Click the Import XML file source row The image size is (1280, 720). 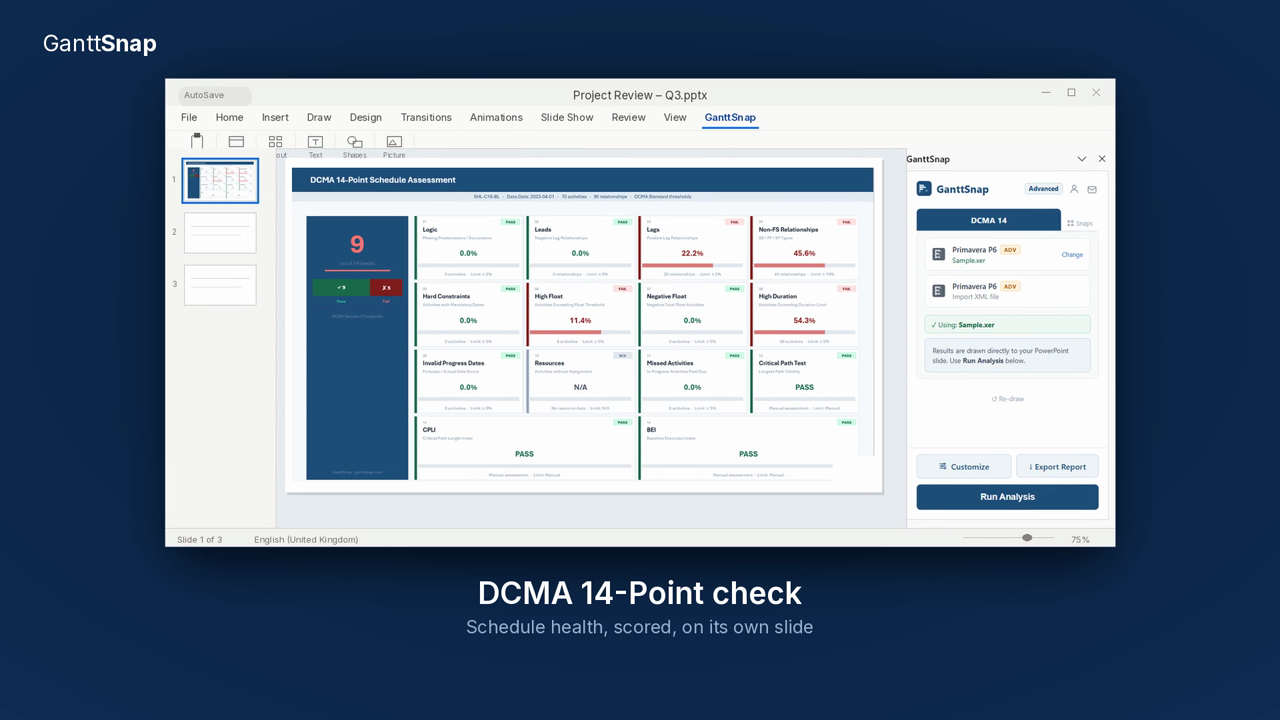click(x=1007, y=291)
